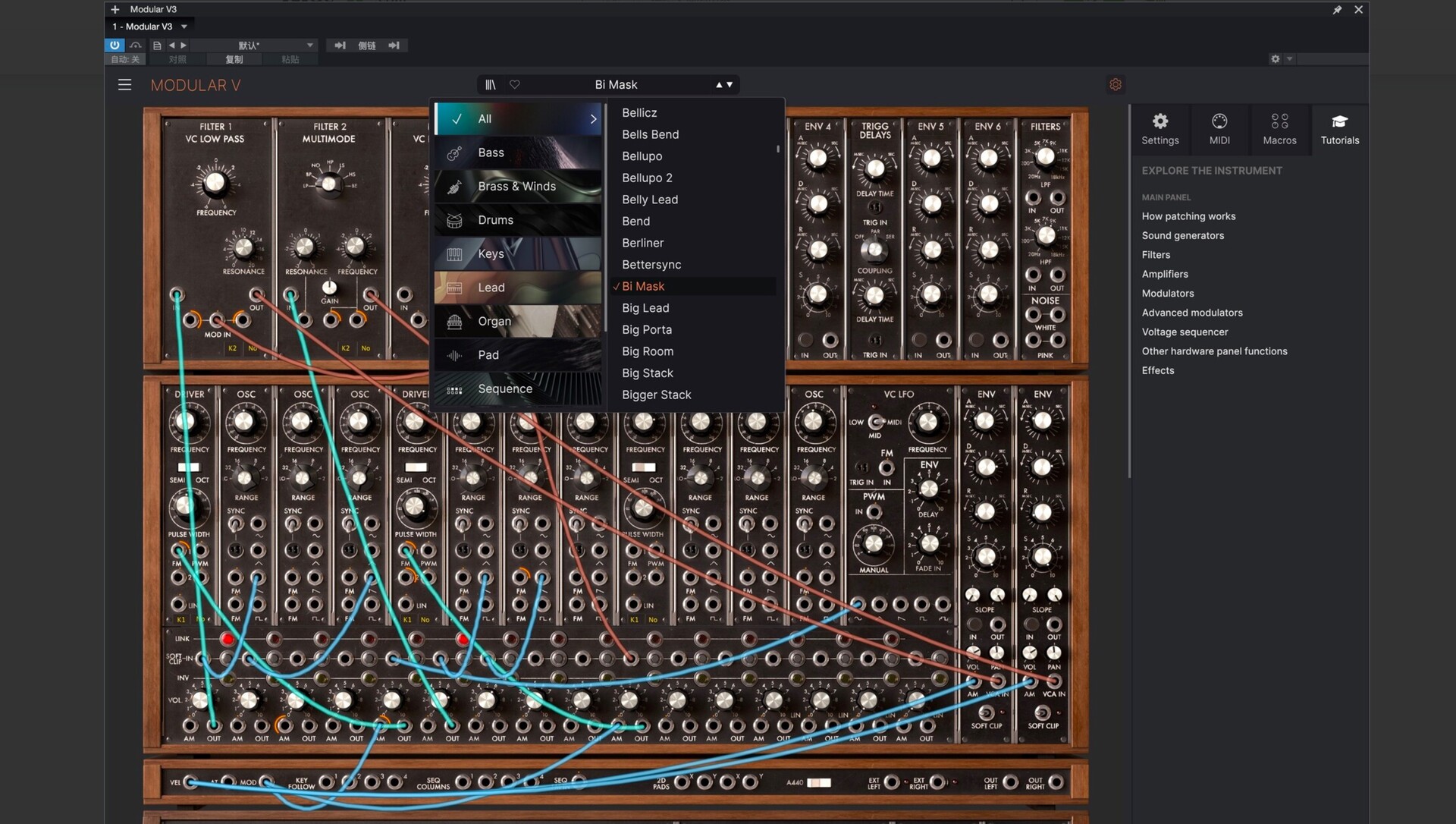The height and width of the screenshot is (824, 1456).
Task: Load the Berliner preset
Action: tap(693, 243)
